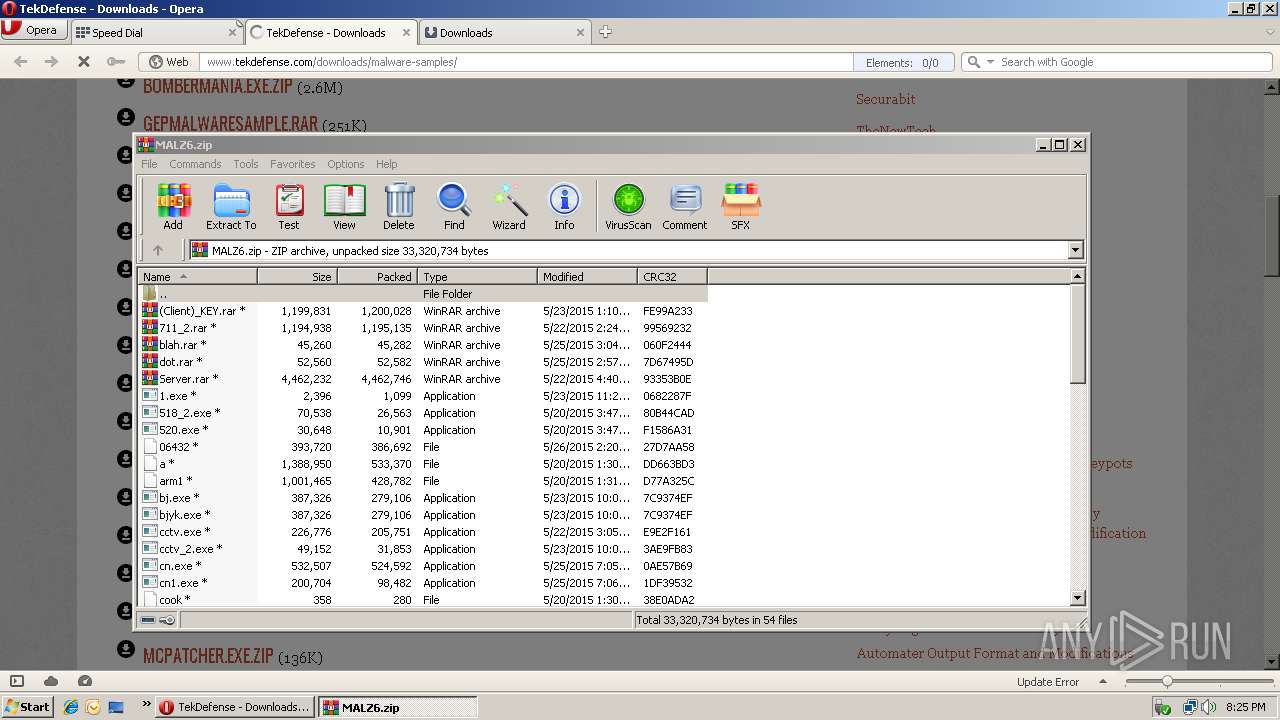Select the parent folder '..' row
Viewport: 1280px width, 720px height.
point(422,294)
